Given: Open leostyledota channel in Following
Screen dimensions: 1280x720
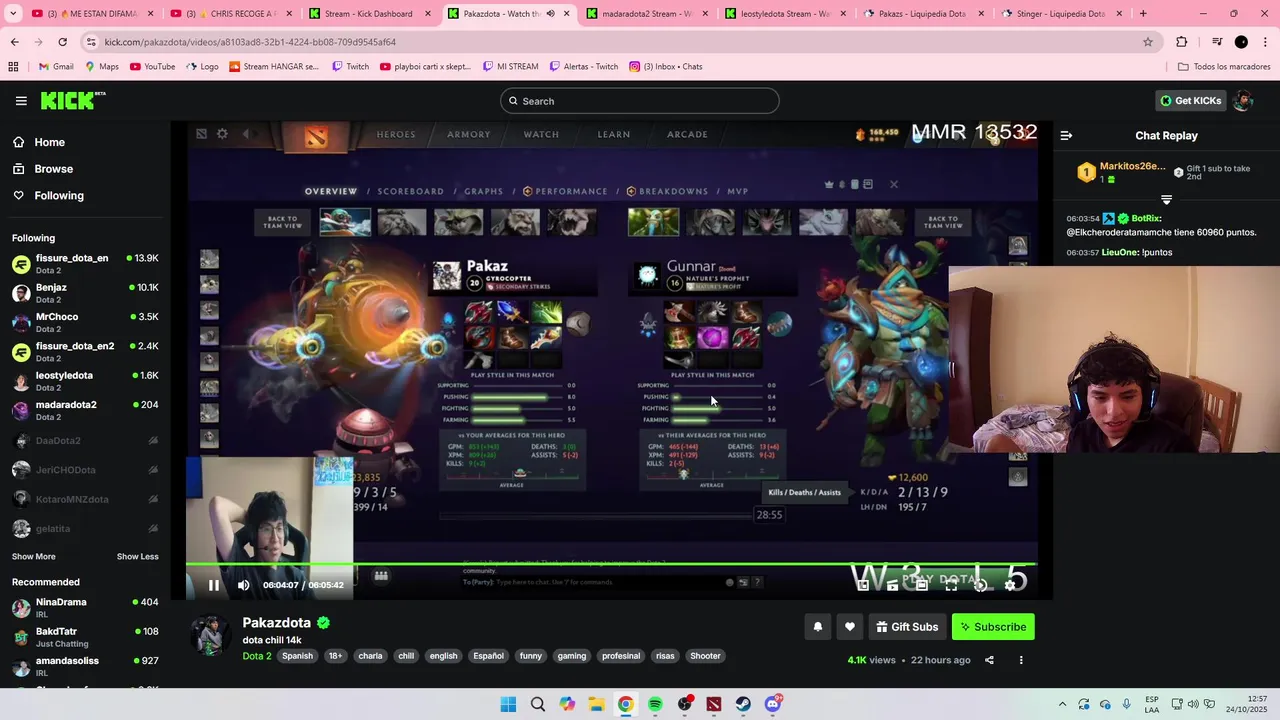Looking at the screenshot, I should pos(85,381).
